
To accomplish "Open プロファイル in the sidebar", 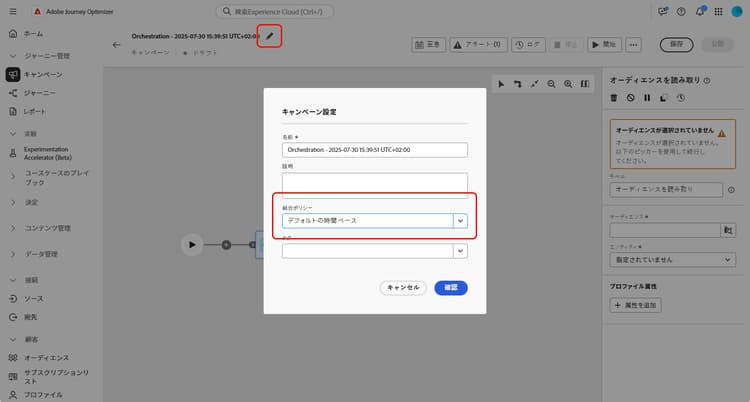I will 43,395.
